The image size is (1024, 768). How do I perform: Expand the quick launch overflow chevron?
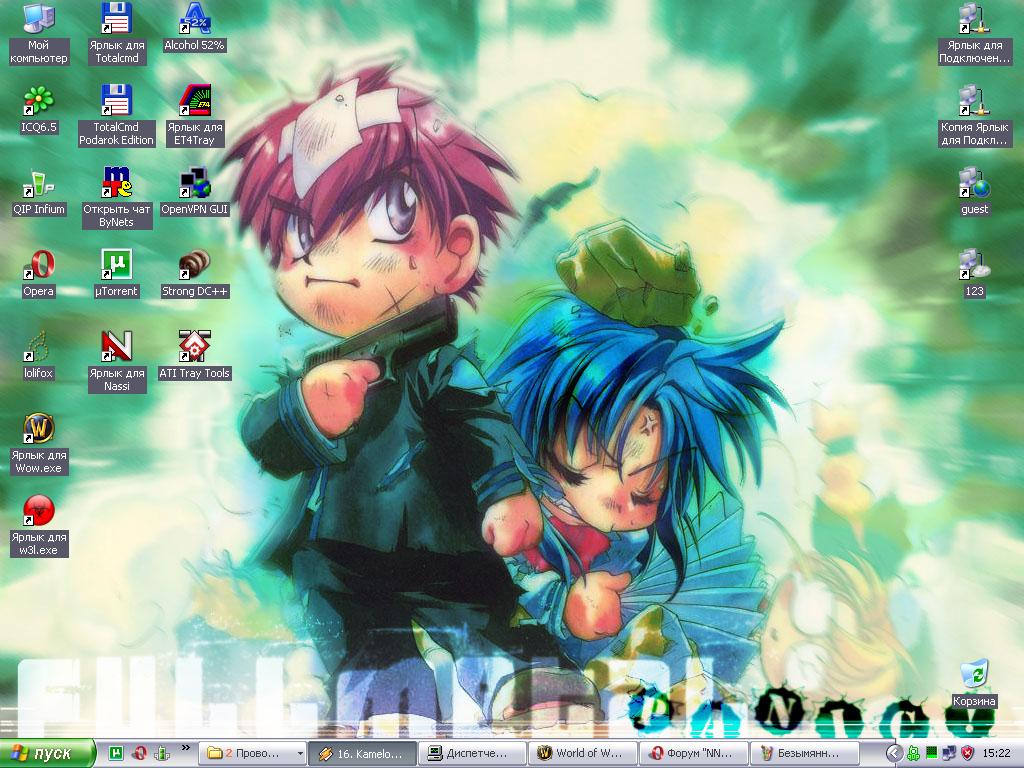coord(185,748)
